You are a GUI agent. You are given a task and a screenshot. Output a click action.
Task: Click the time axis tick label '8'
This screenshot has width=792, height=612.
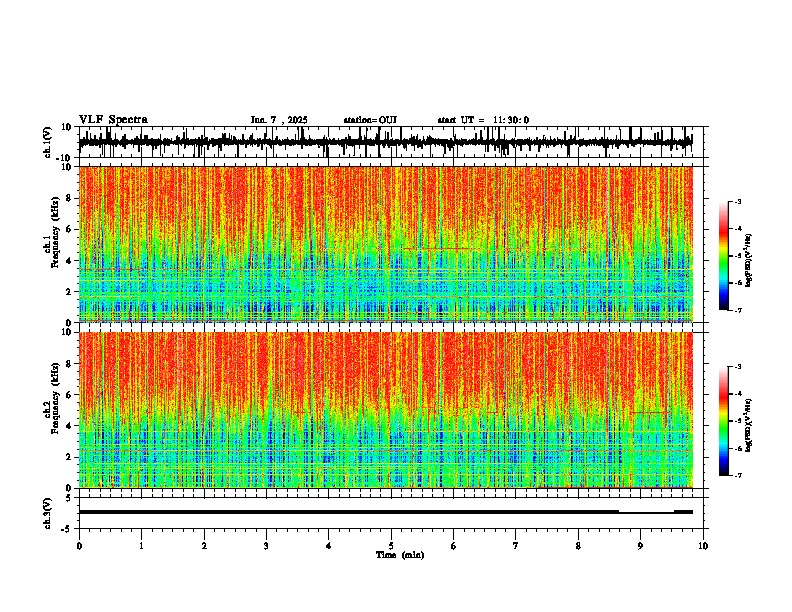(578, 546)
